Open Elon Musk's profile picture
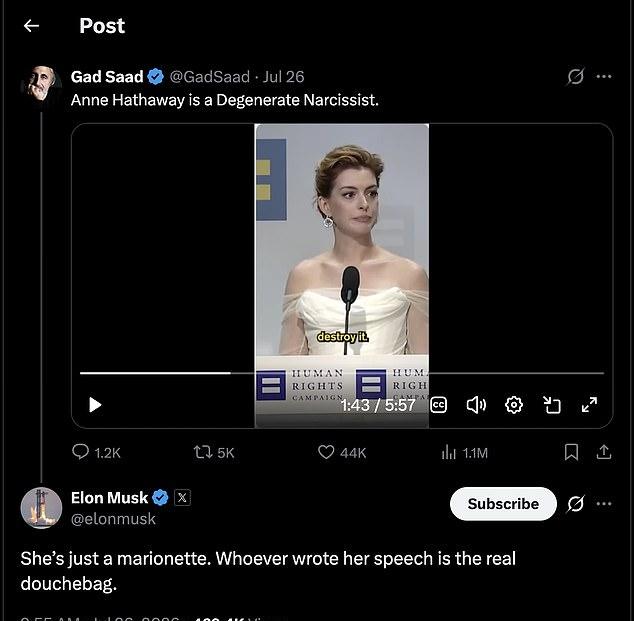Image resolution: width=634 pixels, height=621 pixels. [x=41, y=508]
